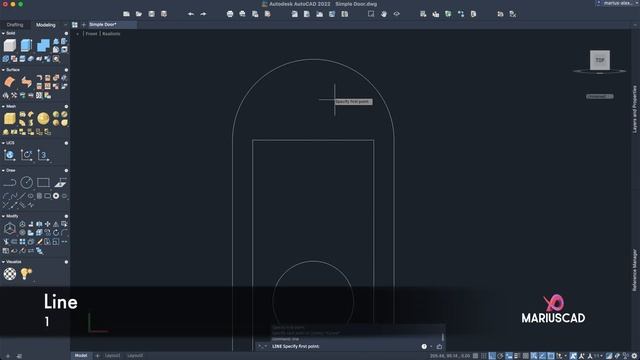Collapse the UCS panel section
This screenshot has height=360, width=640.
coord(3,143)
